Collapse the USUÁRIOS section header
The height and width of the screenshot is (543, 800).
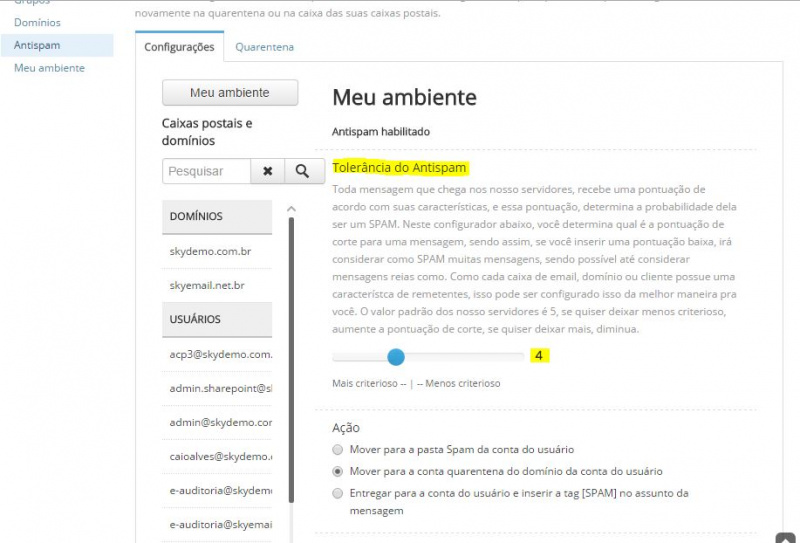[217, 319]
